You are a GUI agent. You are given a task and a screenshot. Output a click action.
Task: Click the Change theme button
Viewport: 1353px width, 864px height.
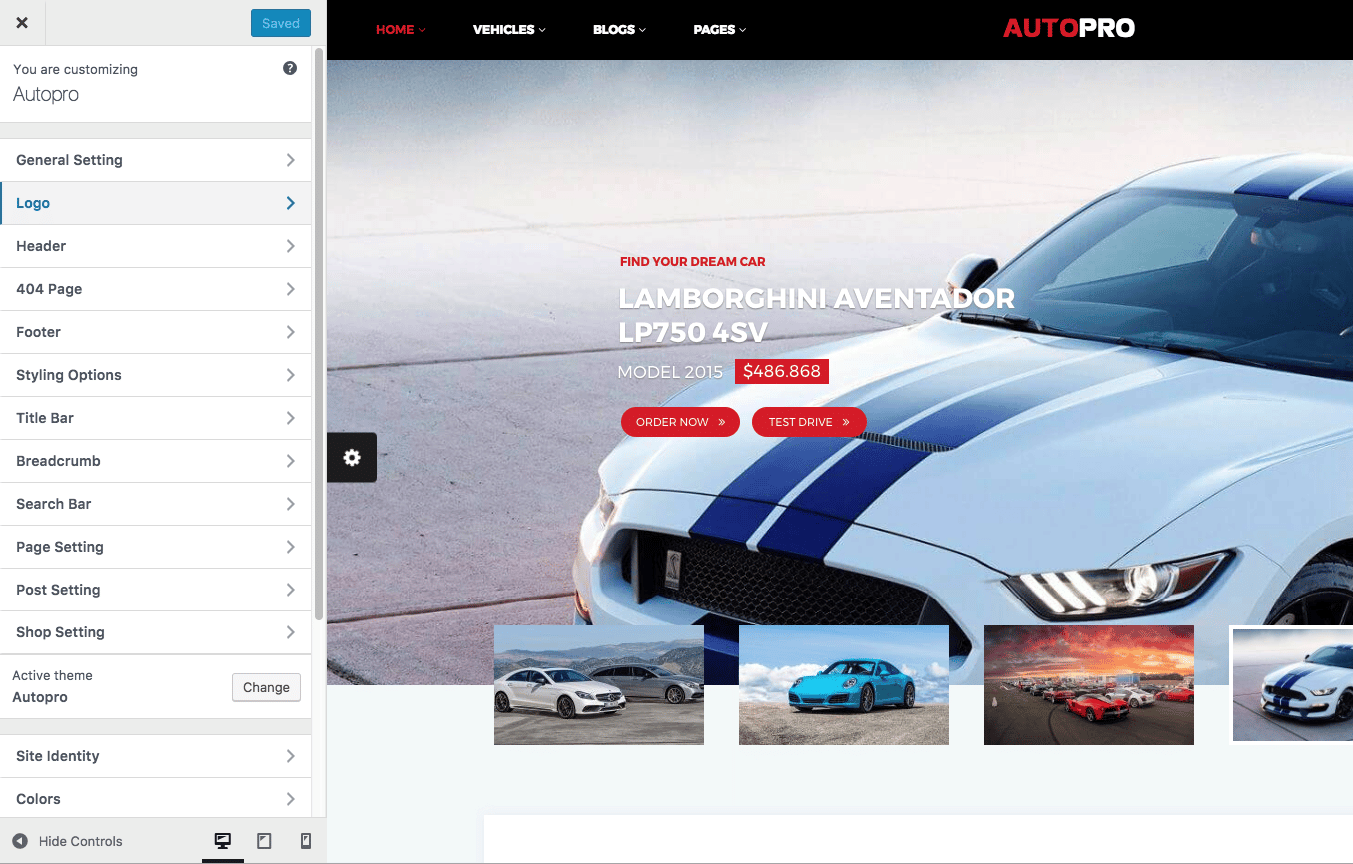tap(266, 687)
